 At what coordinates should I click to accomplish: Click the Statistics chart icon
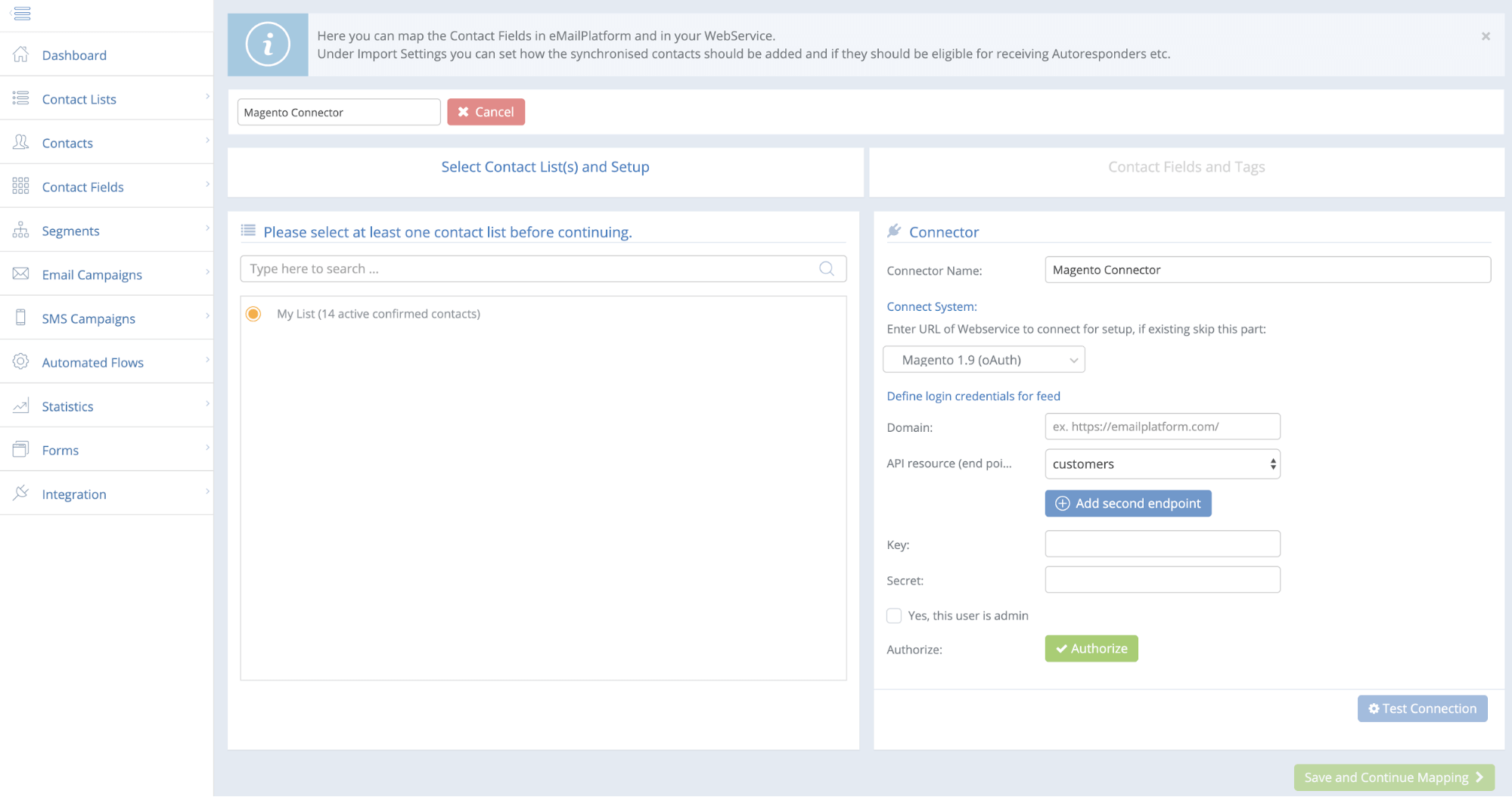(21, 405)
